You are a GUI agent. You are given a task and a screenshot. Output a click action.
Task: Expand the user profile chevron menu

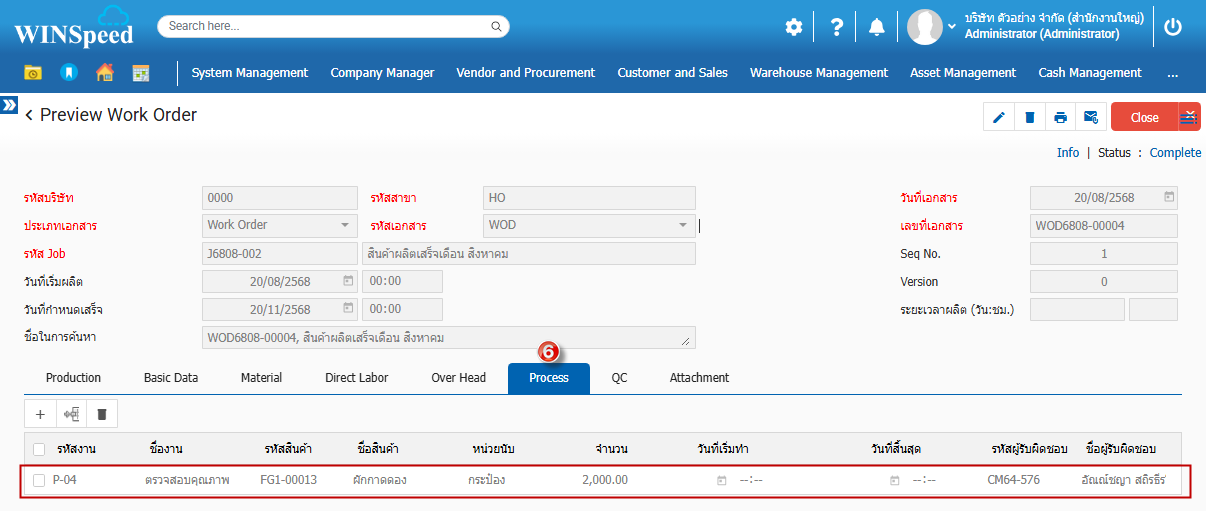[951, 28]
